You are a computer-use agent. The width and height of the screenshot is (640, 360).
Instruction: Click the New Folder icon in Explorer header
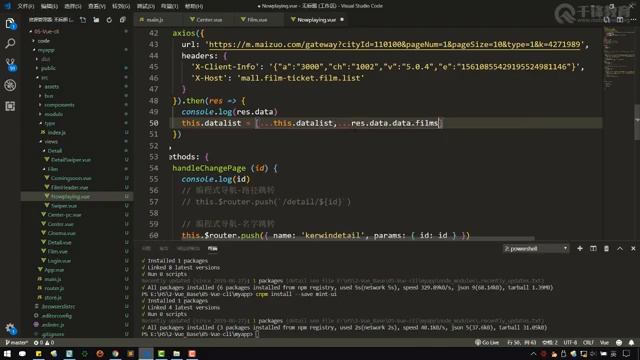click(x=96, y=20)
